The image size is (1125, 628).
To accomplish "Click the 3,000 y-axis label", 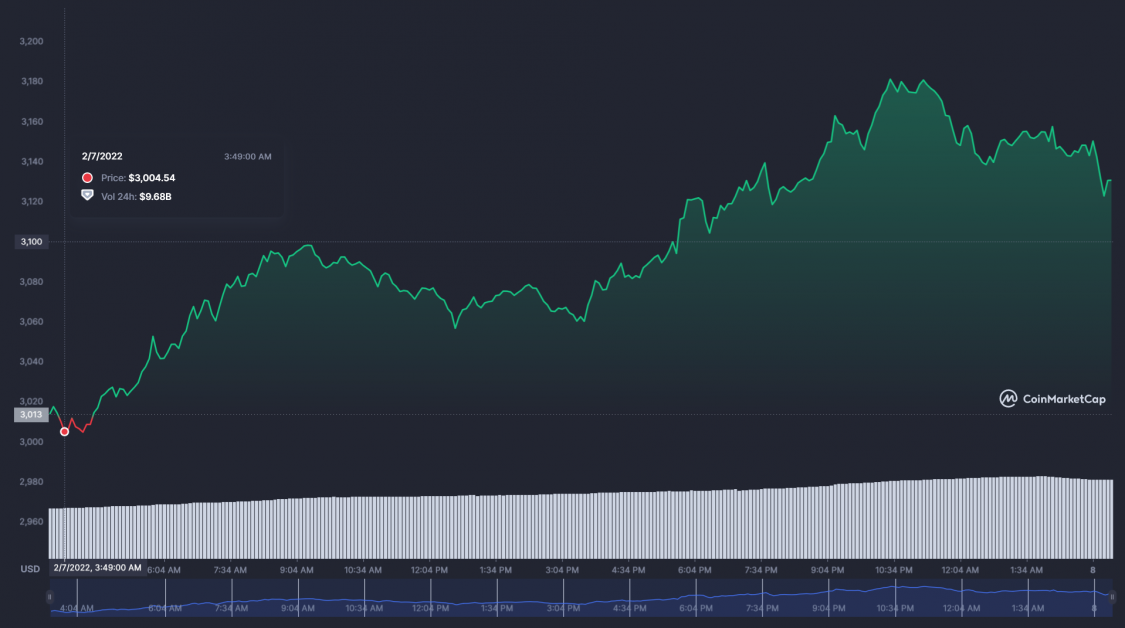I will pyautogui.click(x=32, y=442).
